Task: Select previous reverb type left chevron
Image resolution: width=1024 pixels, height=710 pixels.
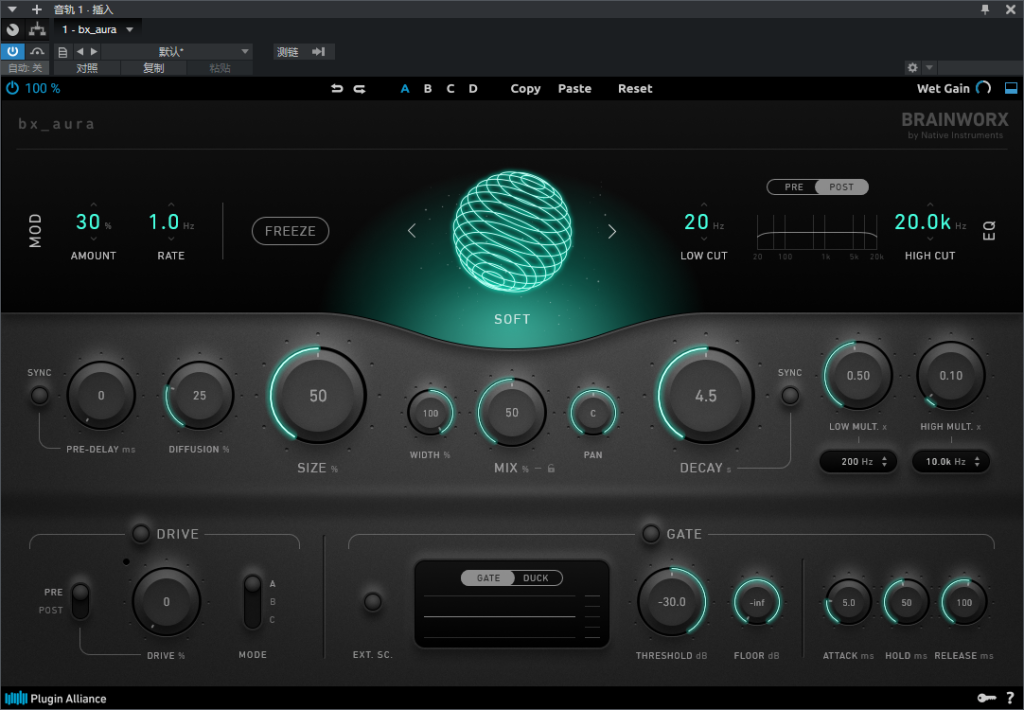Action: (x=412, y=231)
